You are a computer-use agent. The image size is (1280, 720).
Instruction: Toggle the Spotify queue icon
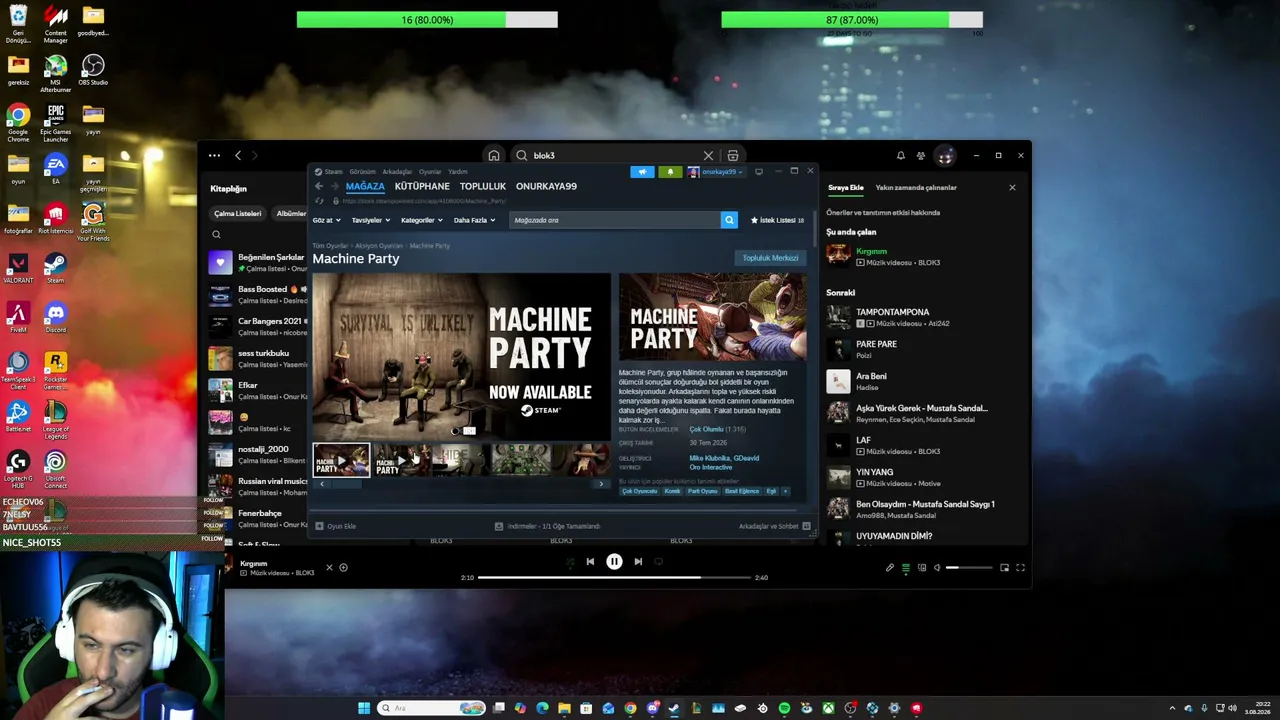pyautogui.click(x=906, y=567)
